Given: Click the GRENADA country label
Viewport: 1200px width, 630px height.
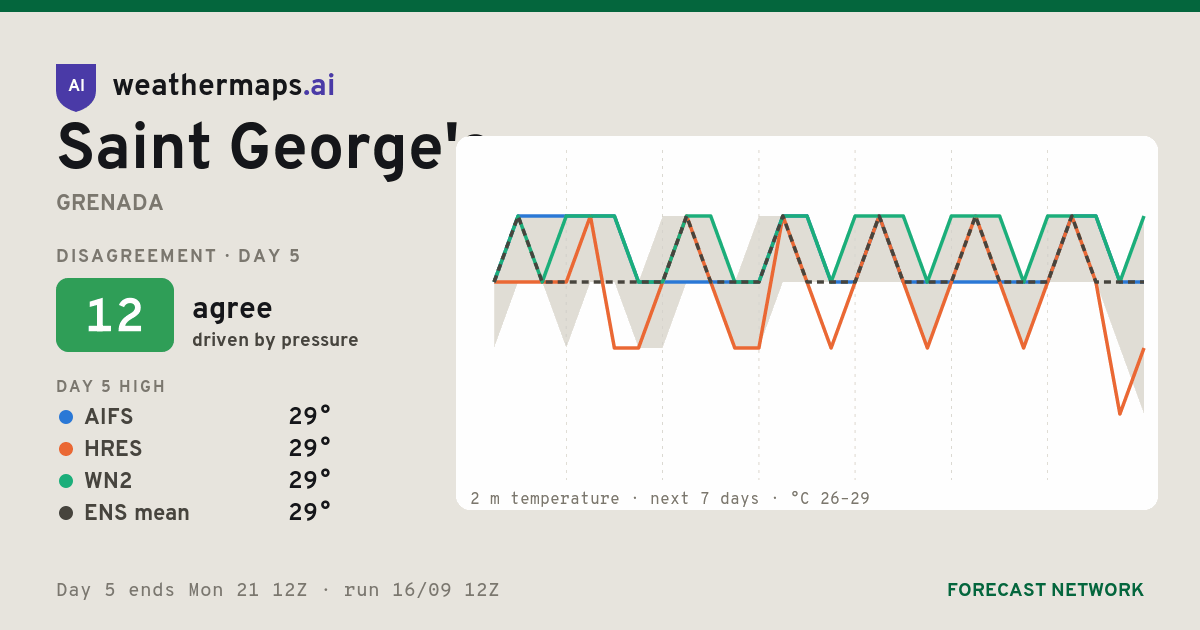Looking at the screenshot, I should pyautogui.click(x=110, y=203).
